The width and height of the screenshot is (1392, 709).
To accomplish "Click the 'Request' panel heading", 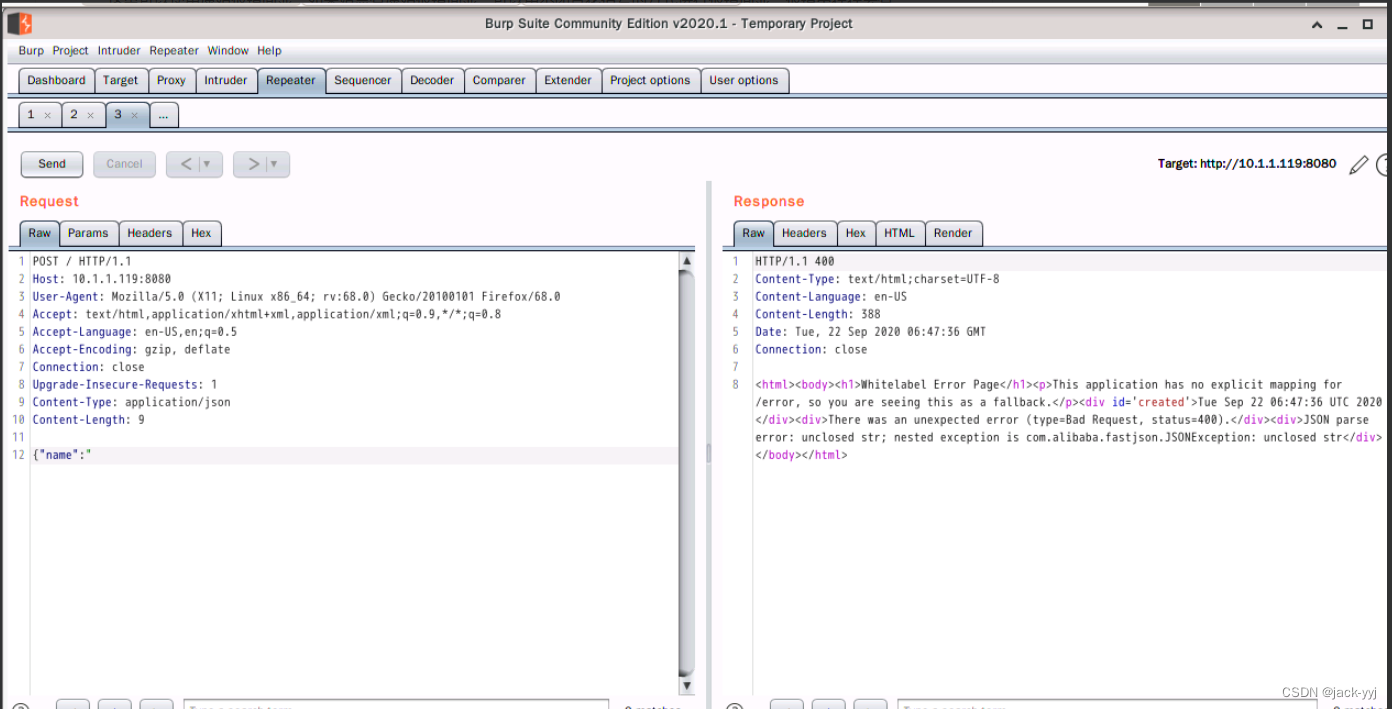I will pos(49,201).
